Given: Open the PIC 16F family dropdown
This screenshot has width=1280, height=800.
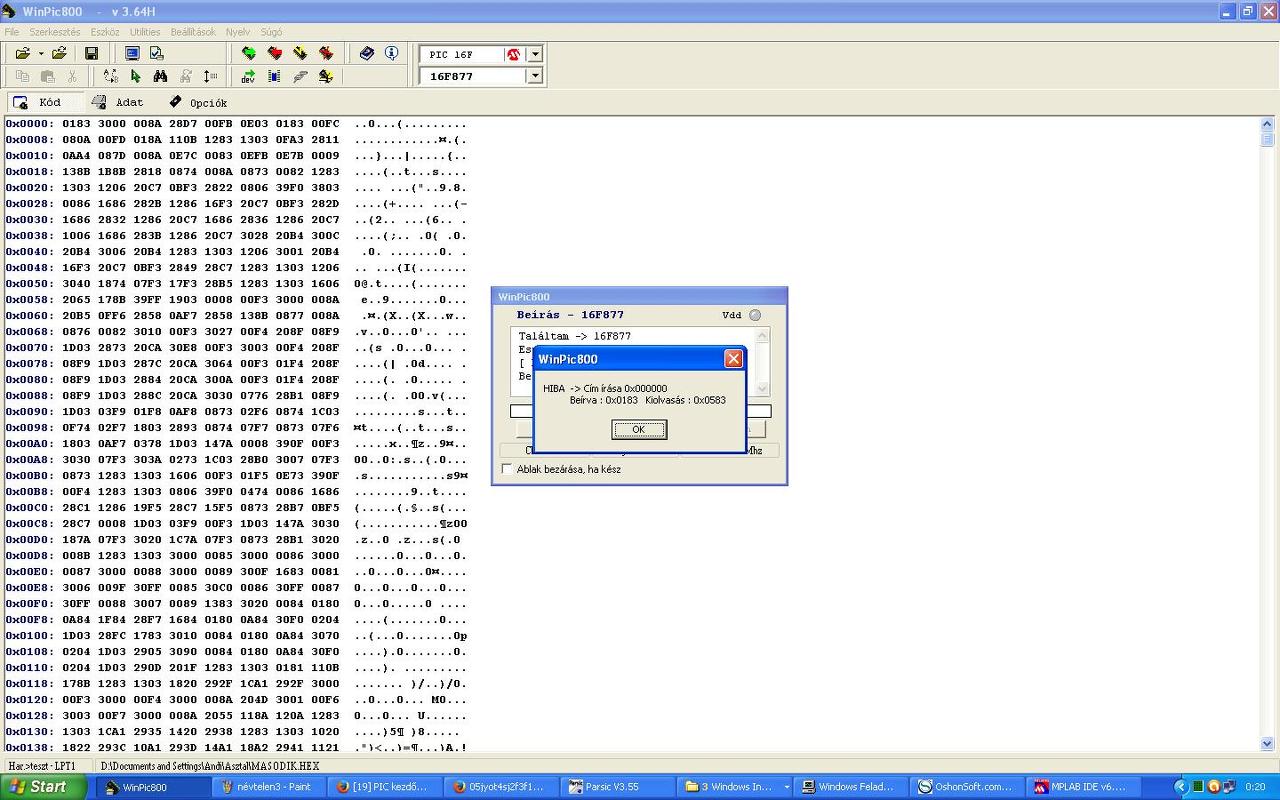Looking at the screenshot, I should [535, 54].
